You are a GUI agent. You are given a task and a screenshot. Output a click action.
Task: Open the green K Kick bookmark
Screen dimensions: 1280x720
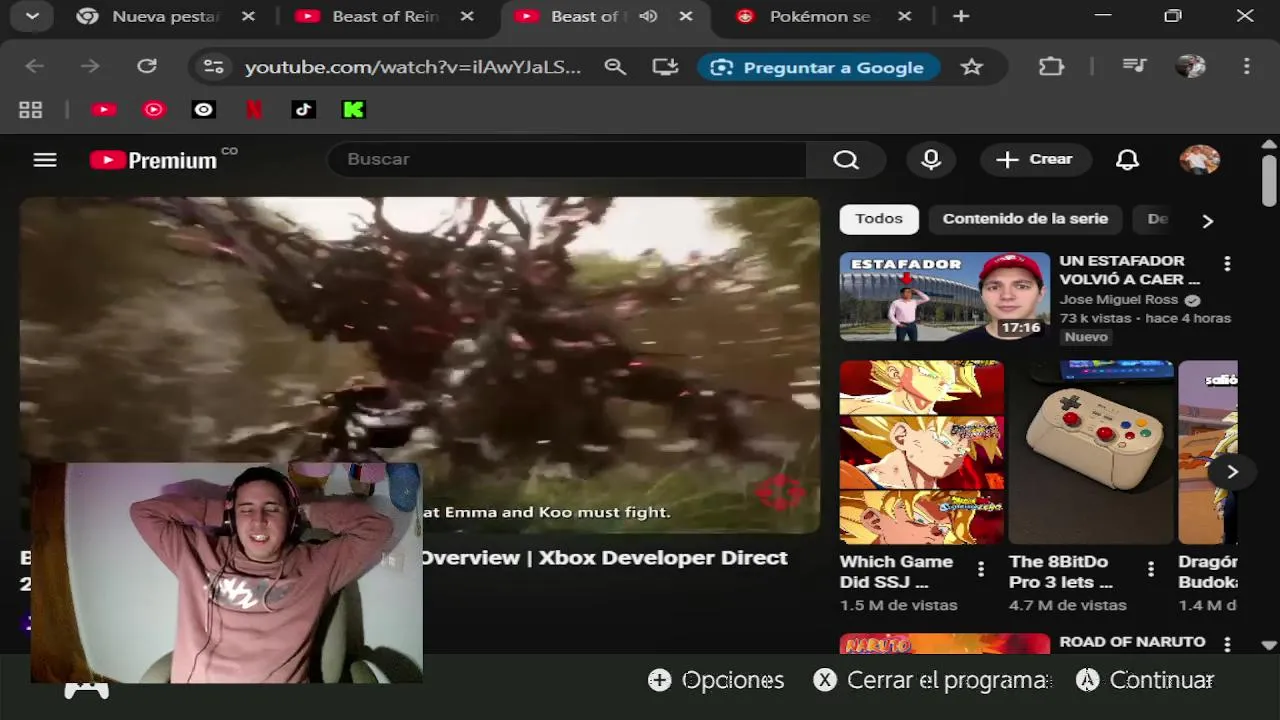coord(354,110)
